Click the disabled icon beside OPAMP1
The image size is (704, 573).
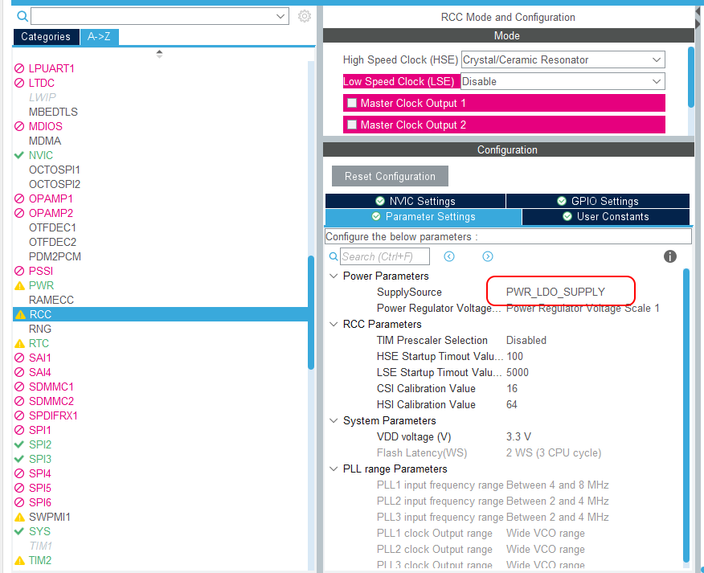point(19,198)
